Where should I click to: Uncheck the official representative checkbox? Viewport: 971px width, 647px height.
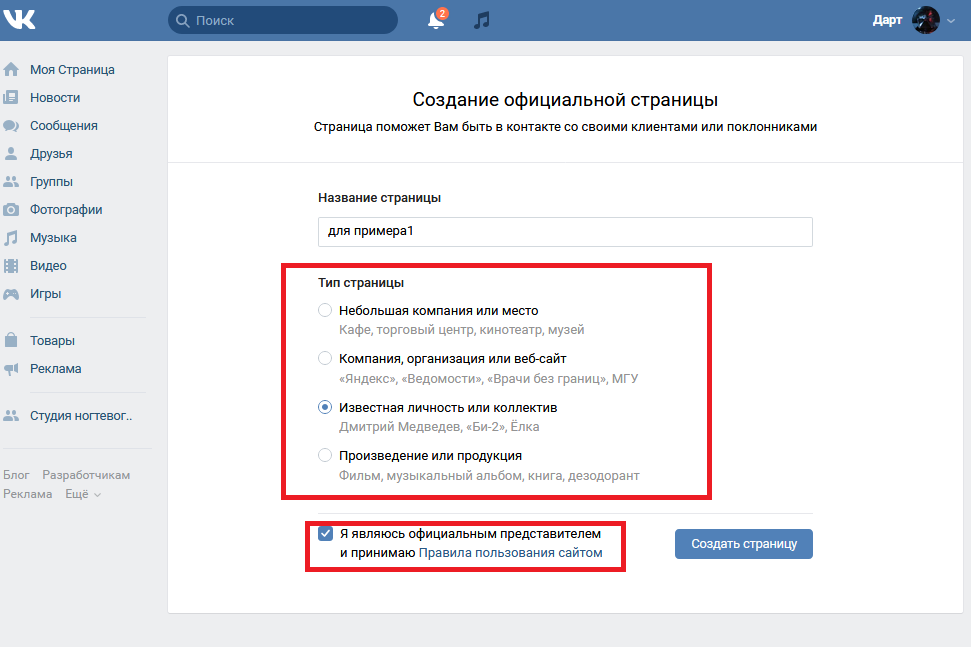[325, 534]
